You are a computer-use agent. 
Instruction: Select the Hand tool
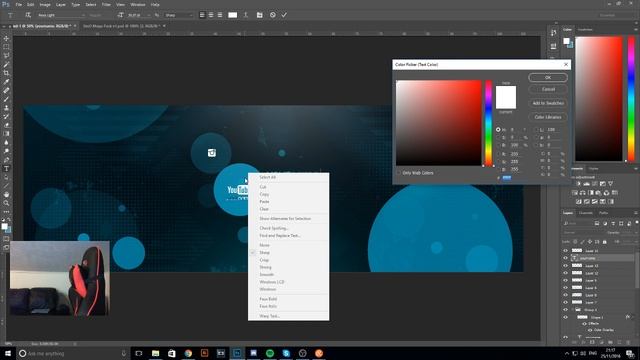(x=6, y=195)
